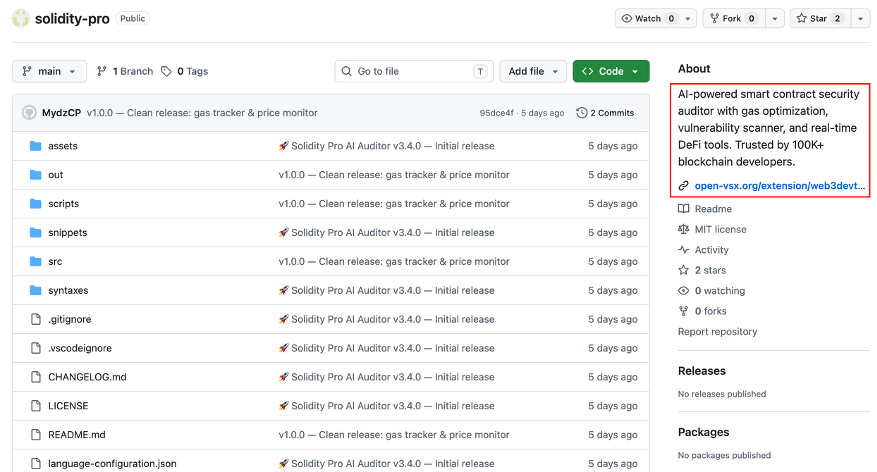View the 2 Commits history

pos(605,112)
